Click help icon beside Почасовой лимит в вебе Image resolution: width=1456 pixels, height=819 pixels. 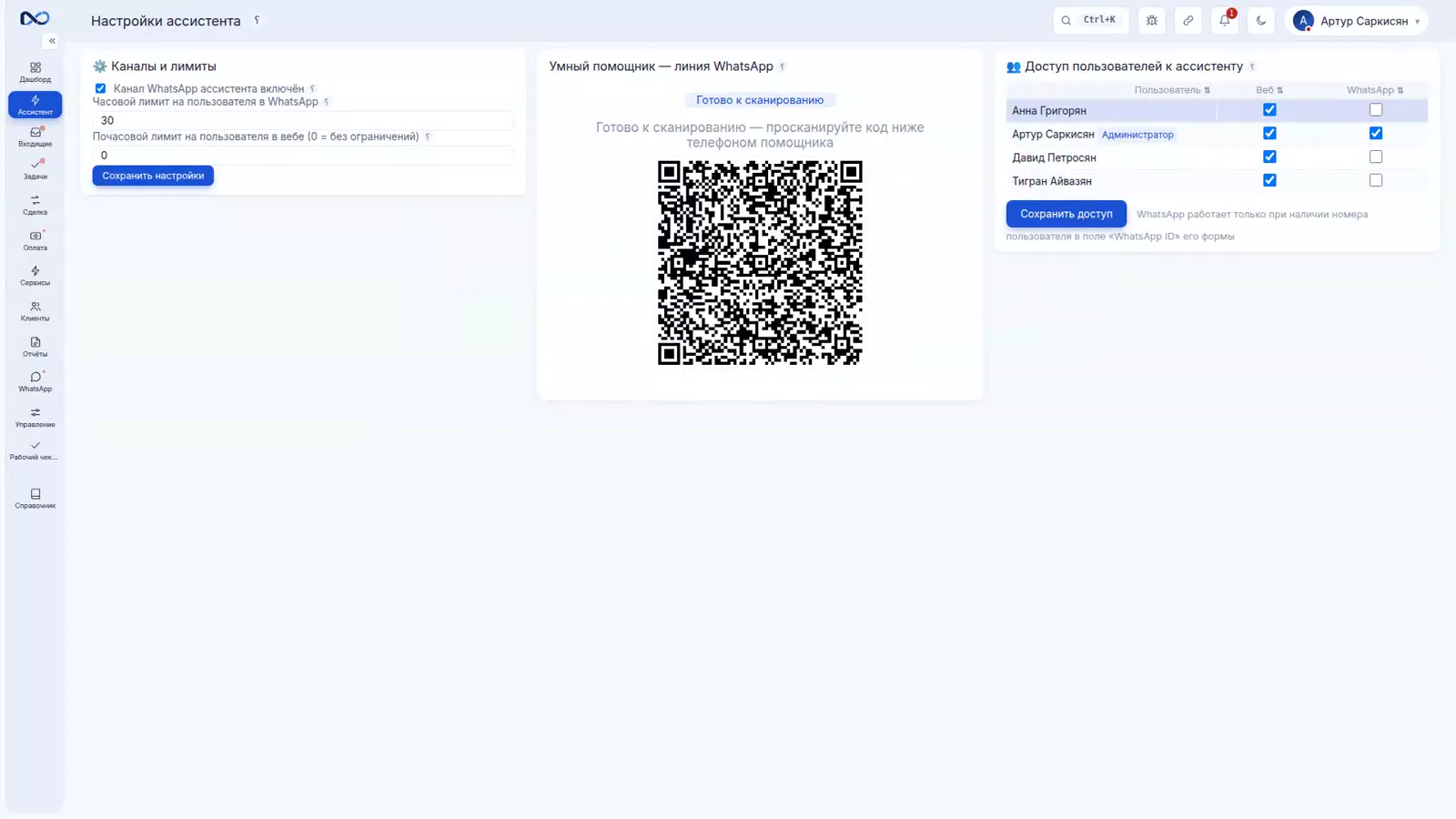coord(427,136)
